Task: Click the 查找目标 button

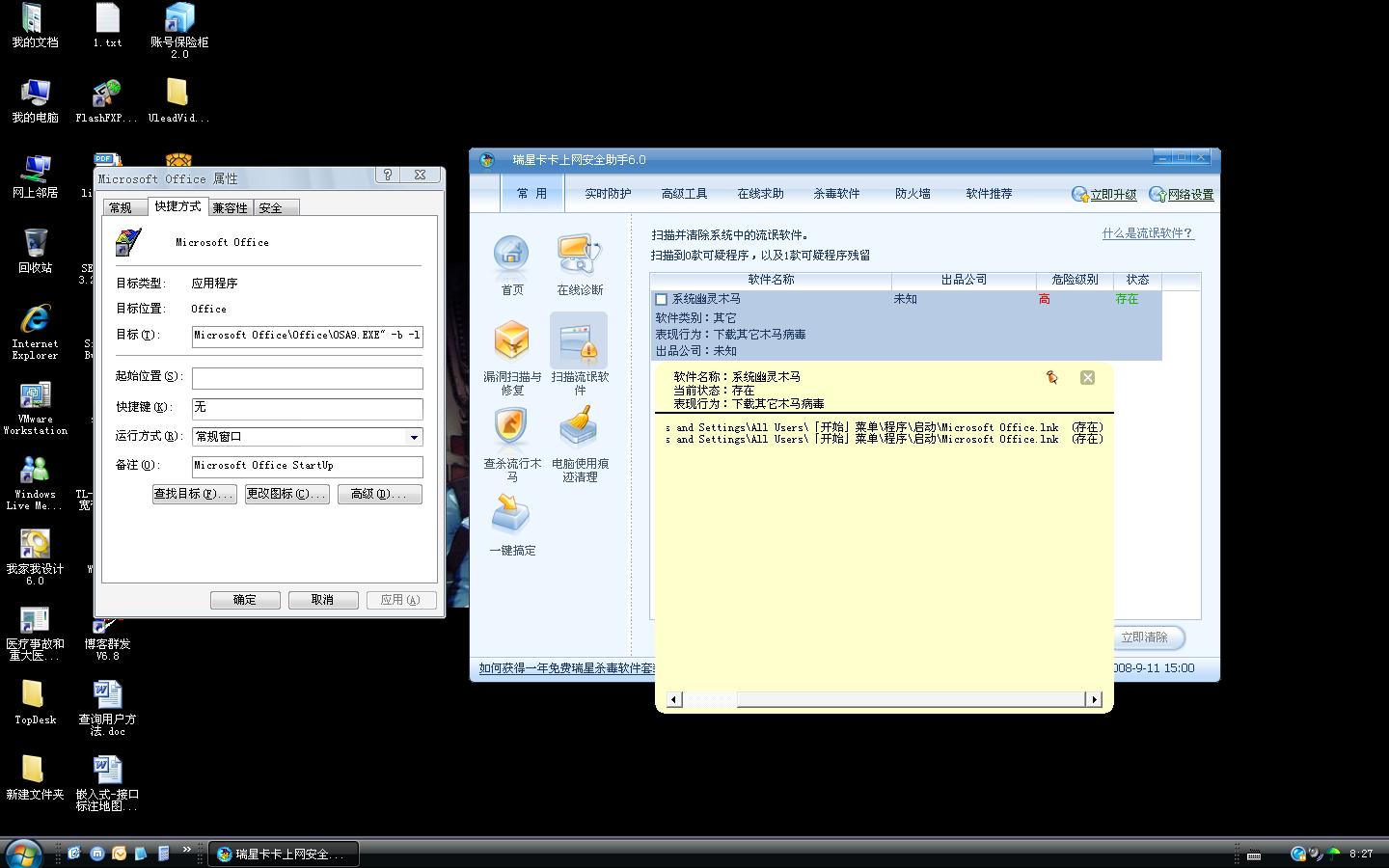Action: coord(194,494)
